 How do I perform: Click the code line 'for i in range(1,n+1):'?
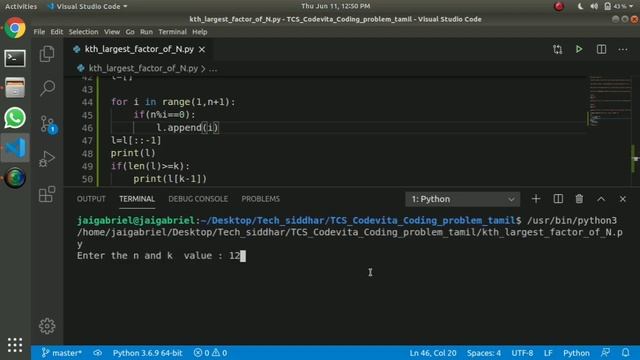173,102
